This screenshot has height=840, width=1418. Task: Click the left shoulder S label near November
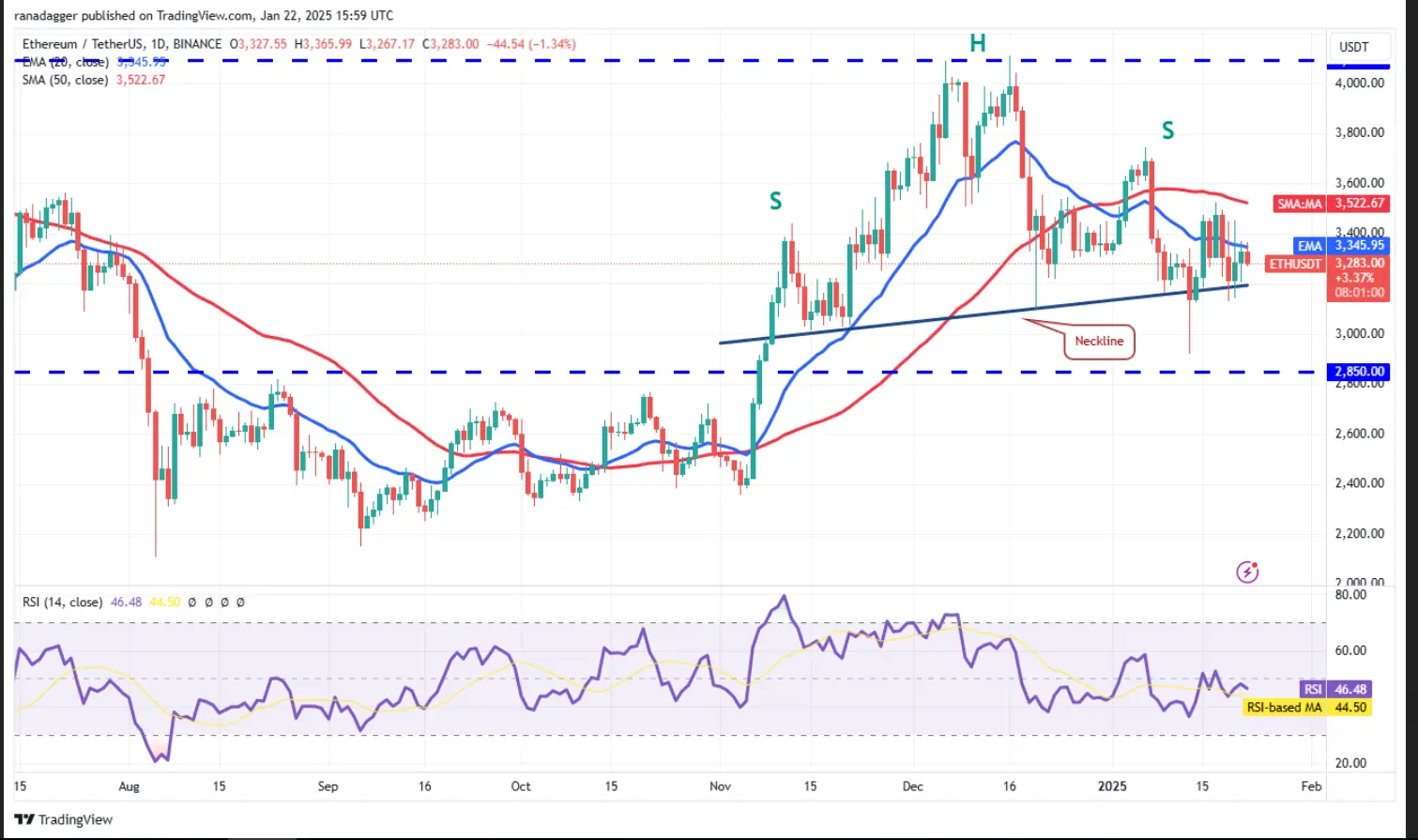point(775,201)
